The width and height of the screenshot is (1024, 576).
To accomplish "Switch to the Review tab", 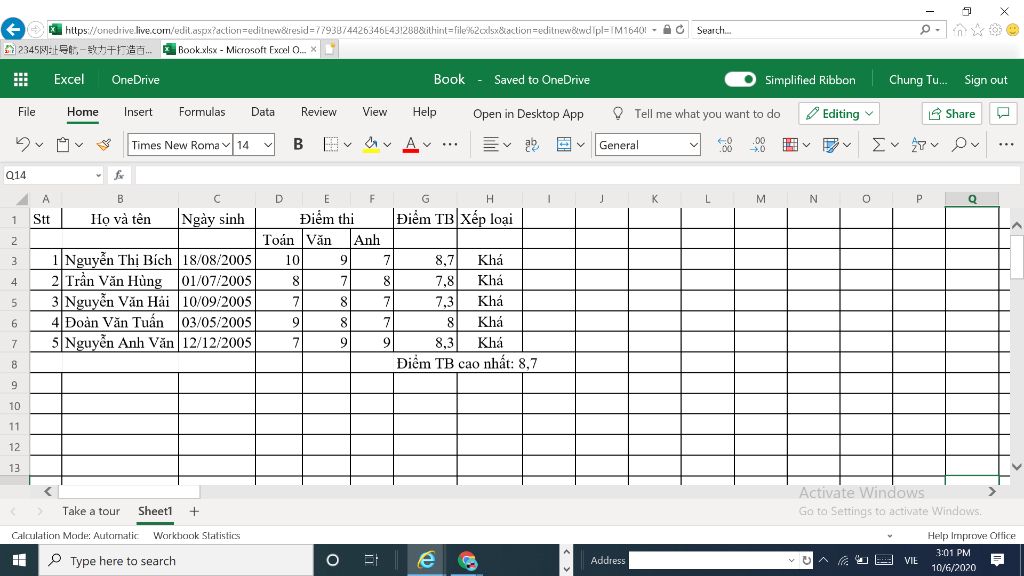I will pyautogui.click(x=319, y=112).
